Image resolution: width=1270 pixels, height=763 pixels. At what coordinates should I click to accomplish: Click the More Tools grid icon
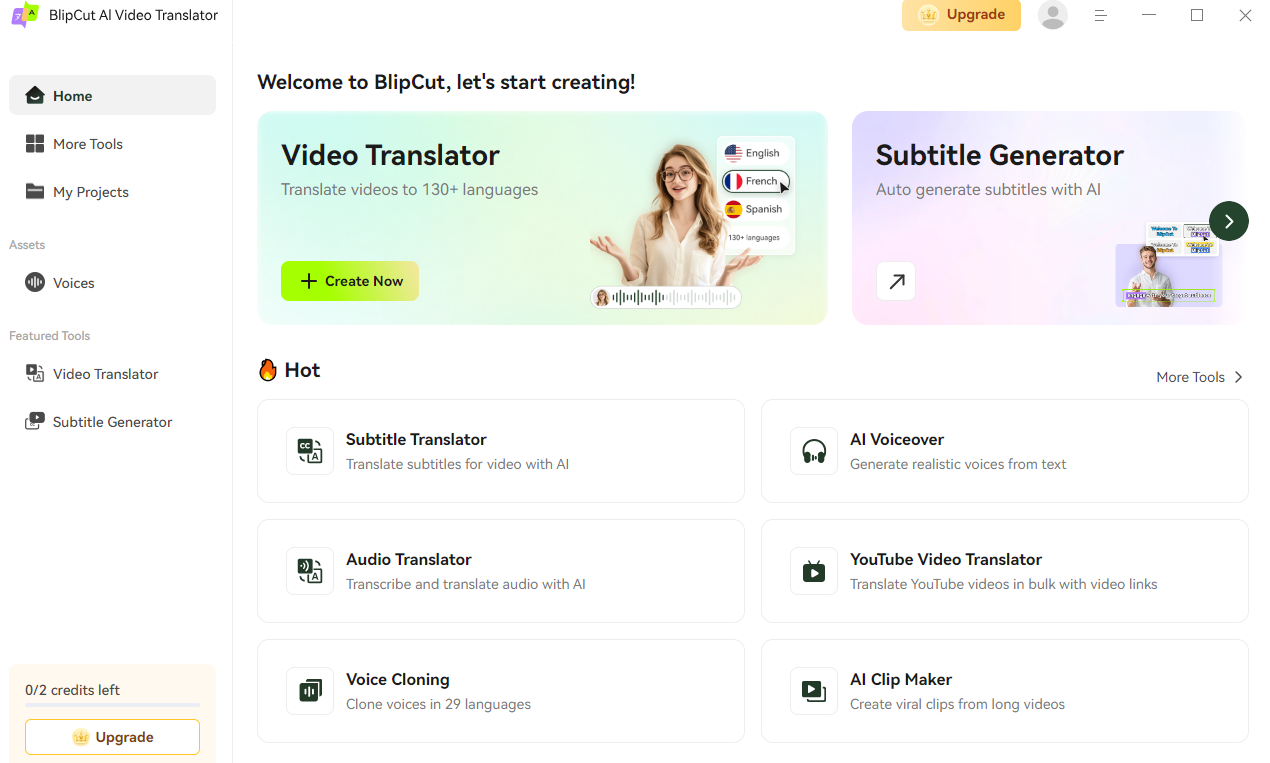(x=35, y=144)
